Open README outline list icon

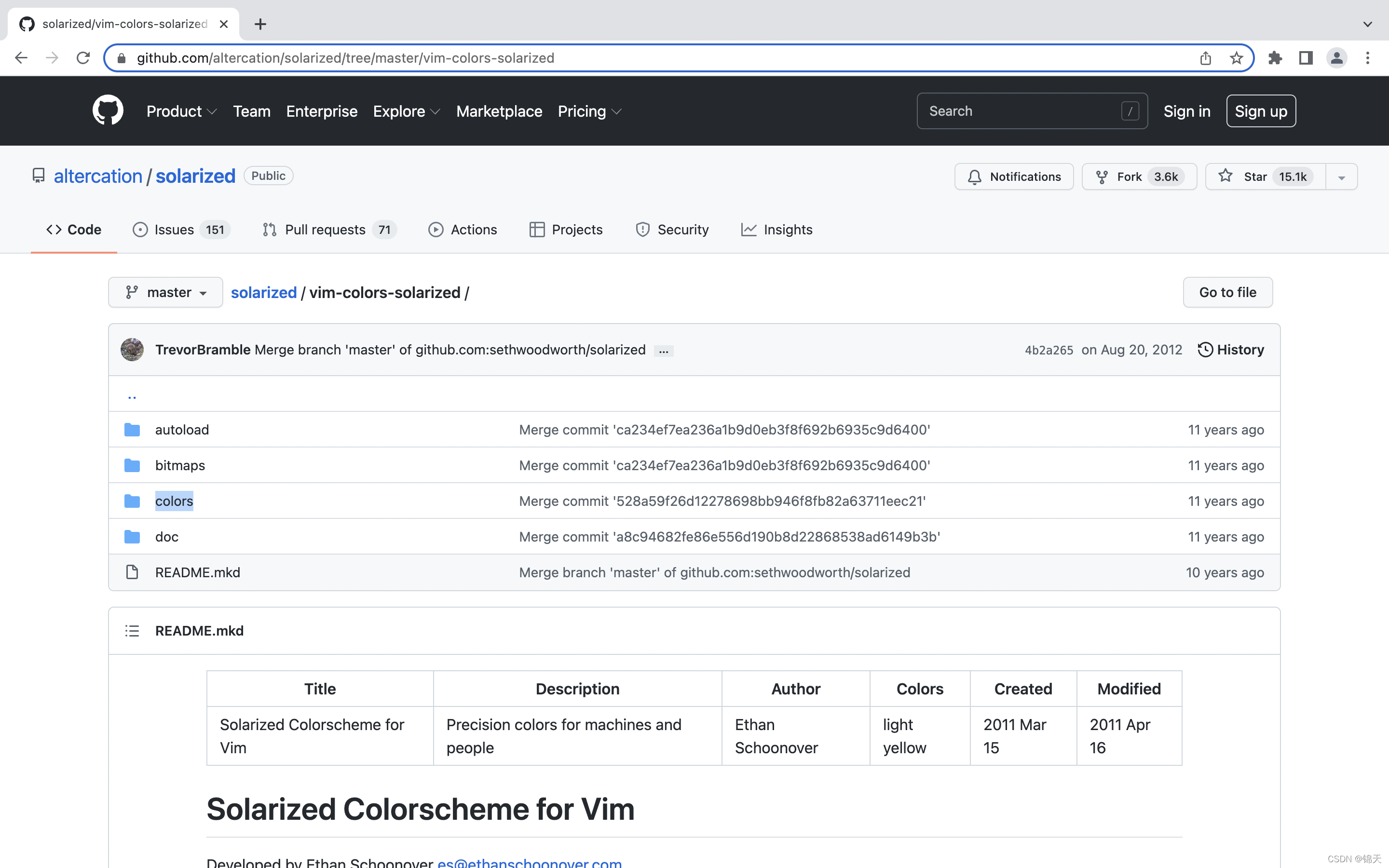point(132,631)
